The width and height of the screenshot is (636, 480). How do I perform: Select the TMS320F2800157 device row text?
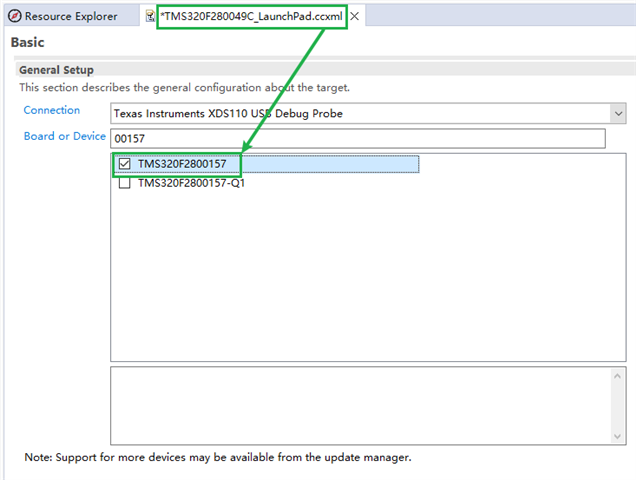[x=182, y=164]
